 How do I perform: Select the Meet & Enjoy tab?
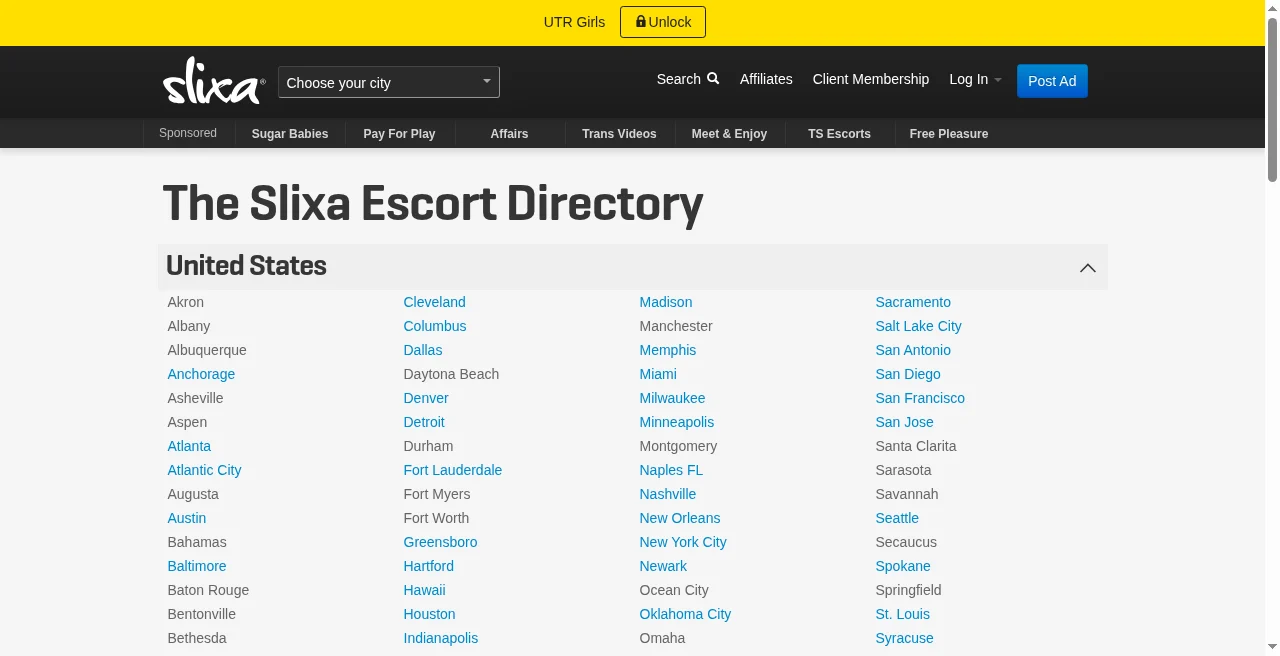[729, 133]
